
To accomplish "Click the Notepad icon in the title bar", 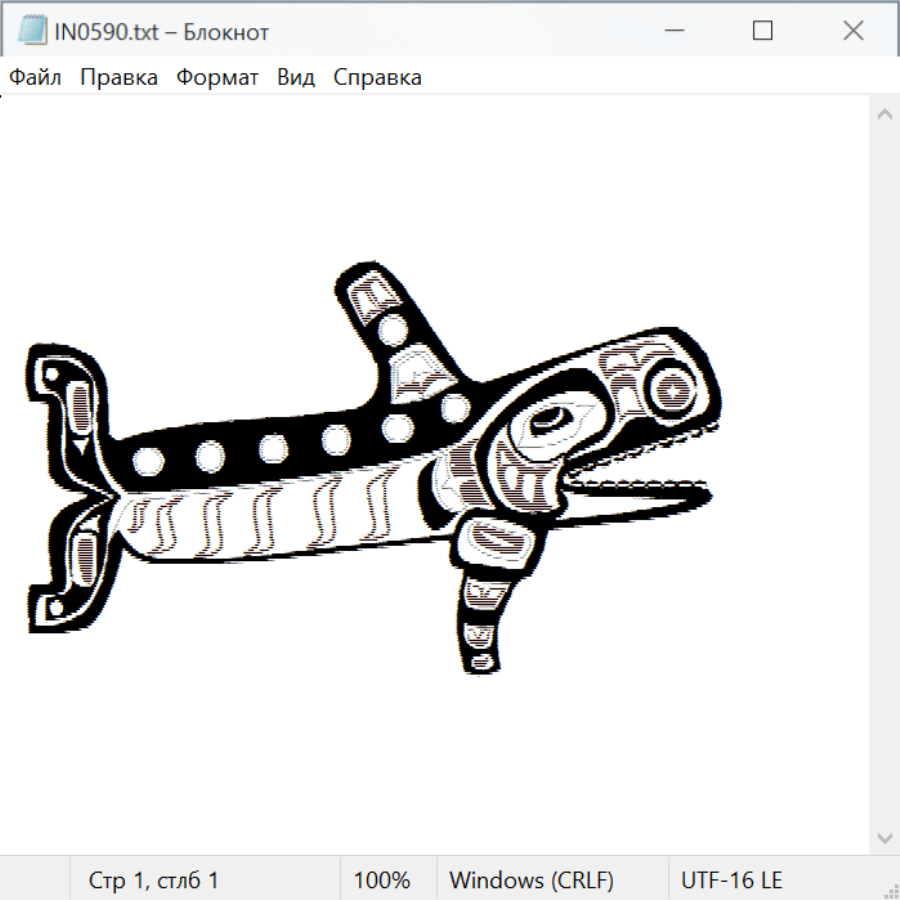I will click(x=32, y=31).
